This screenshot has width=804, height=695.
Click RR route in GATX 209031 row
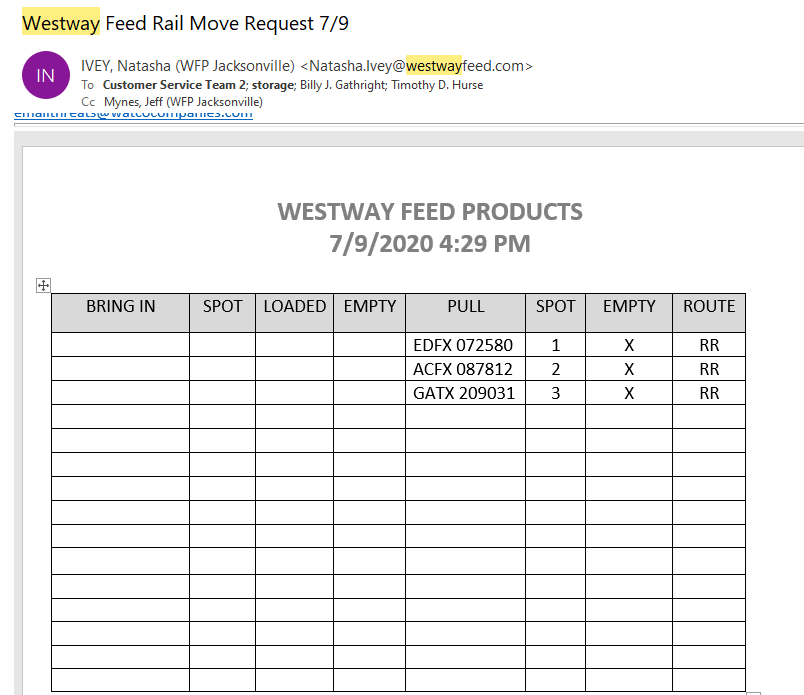pos(709,393)
